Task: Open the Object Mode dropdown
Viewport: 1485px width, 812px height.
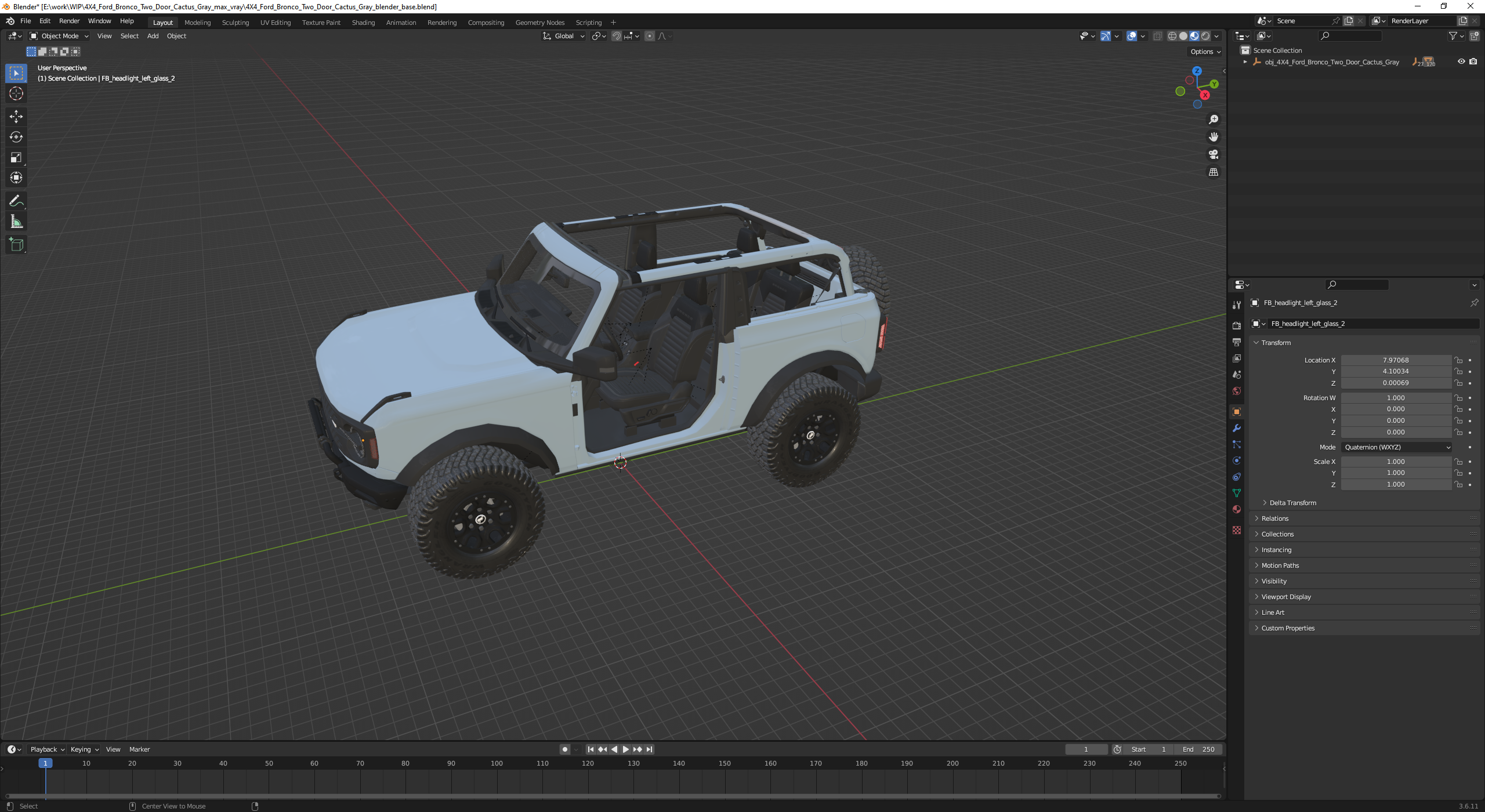Action: pyautogui.click(x=59, y=36)
